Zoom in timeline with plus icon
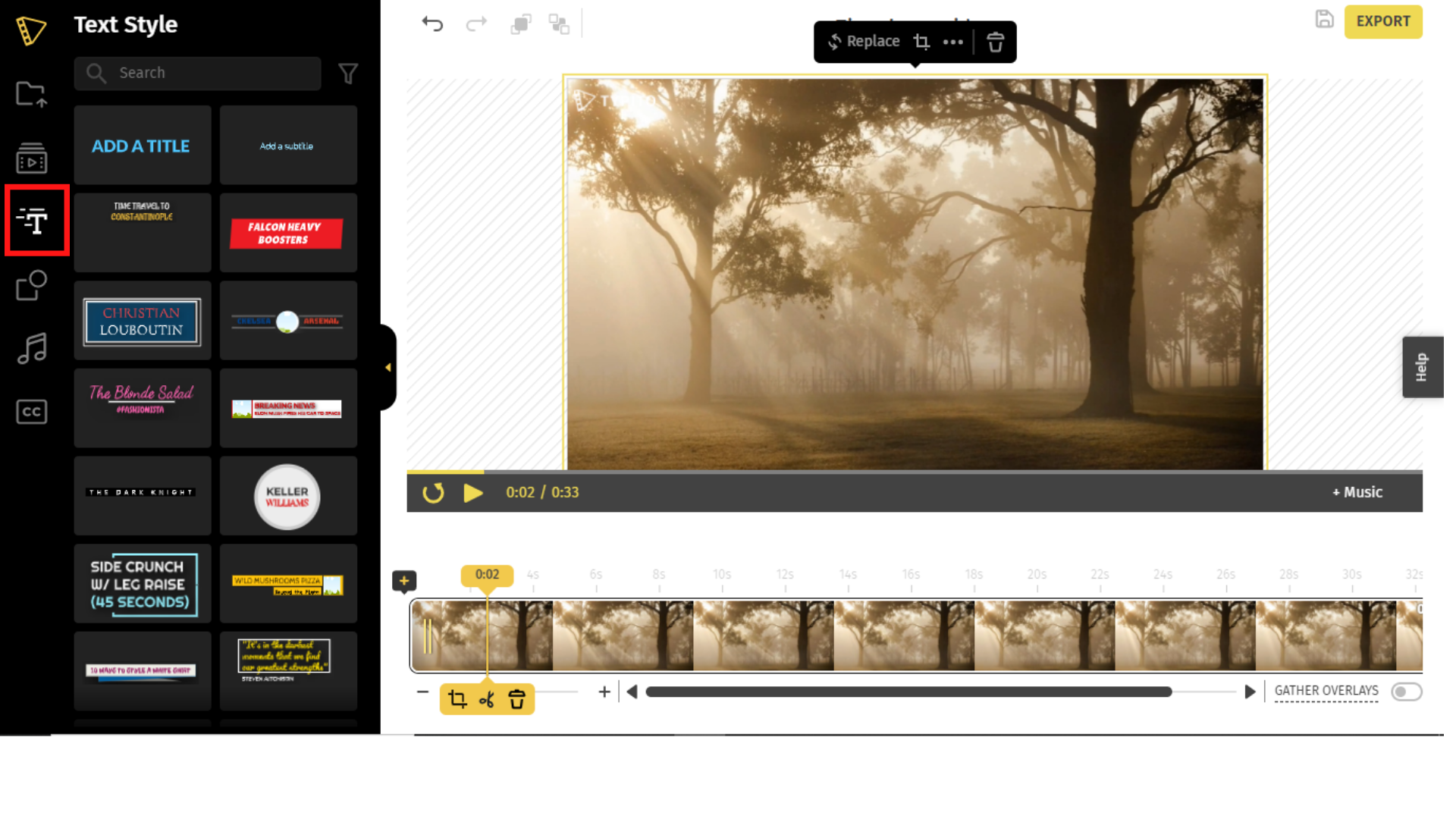This screenshot has height=819, width=1456. (604, 692)
